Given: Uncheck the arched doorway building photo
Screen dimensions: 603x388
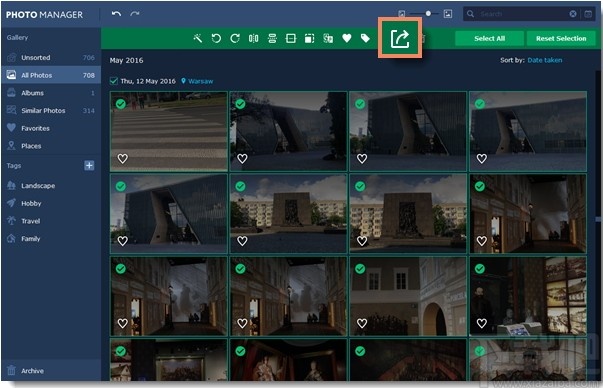Looking at the screenshot, I should [x=360, y=269].
